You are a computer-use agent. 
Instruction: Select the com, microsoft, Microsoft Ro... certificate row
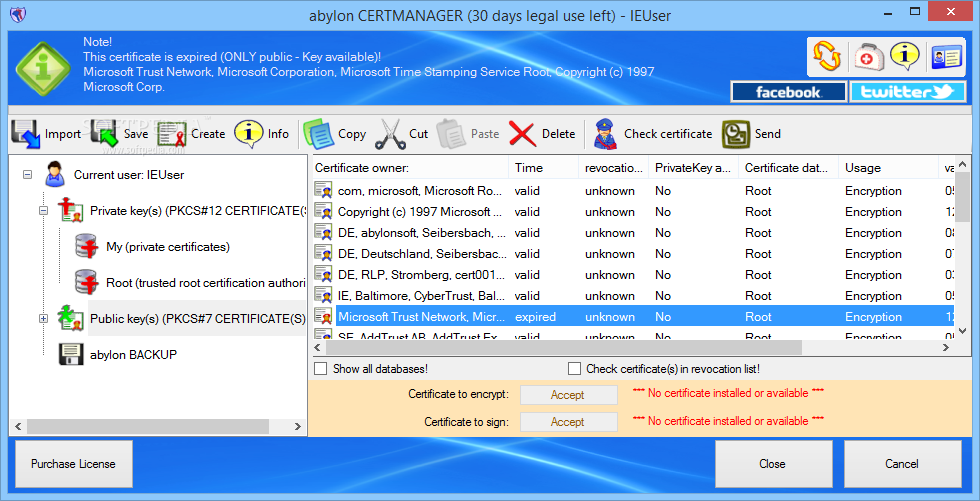tap(632, 191)
